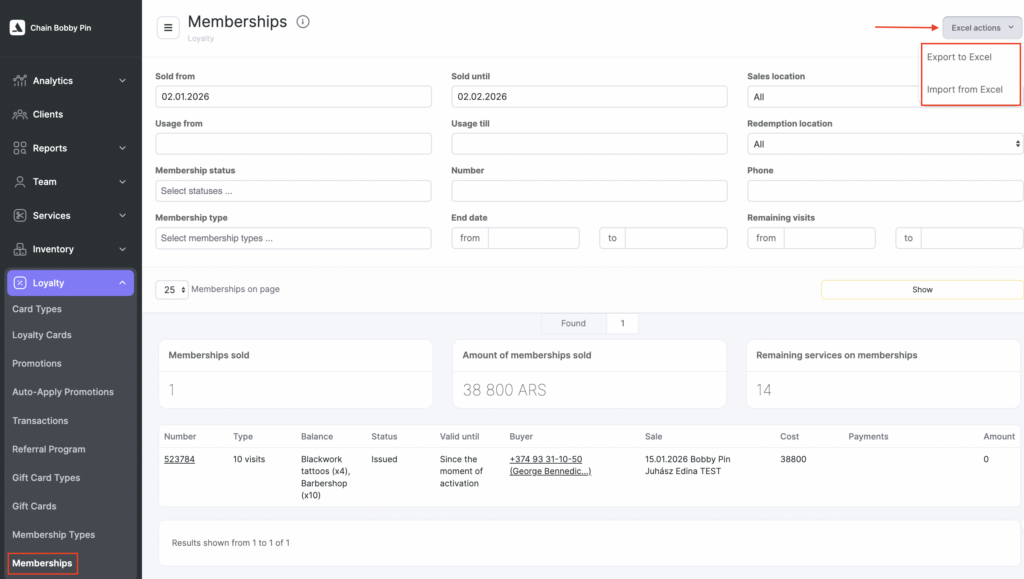Click the Select statuses input field

coord(293,191)
